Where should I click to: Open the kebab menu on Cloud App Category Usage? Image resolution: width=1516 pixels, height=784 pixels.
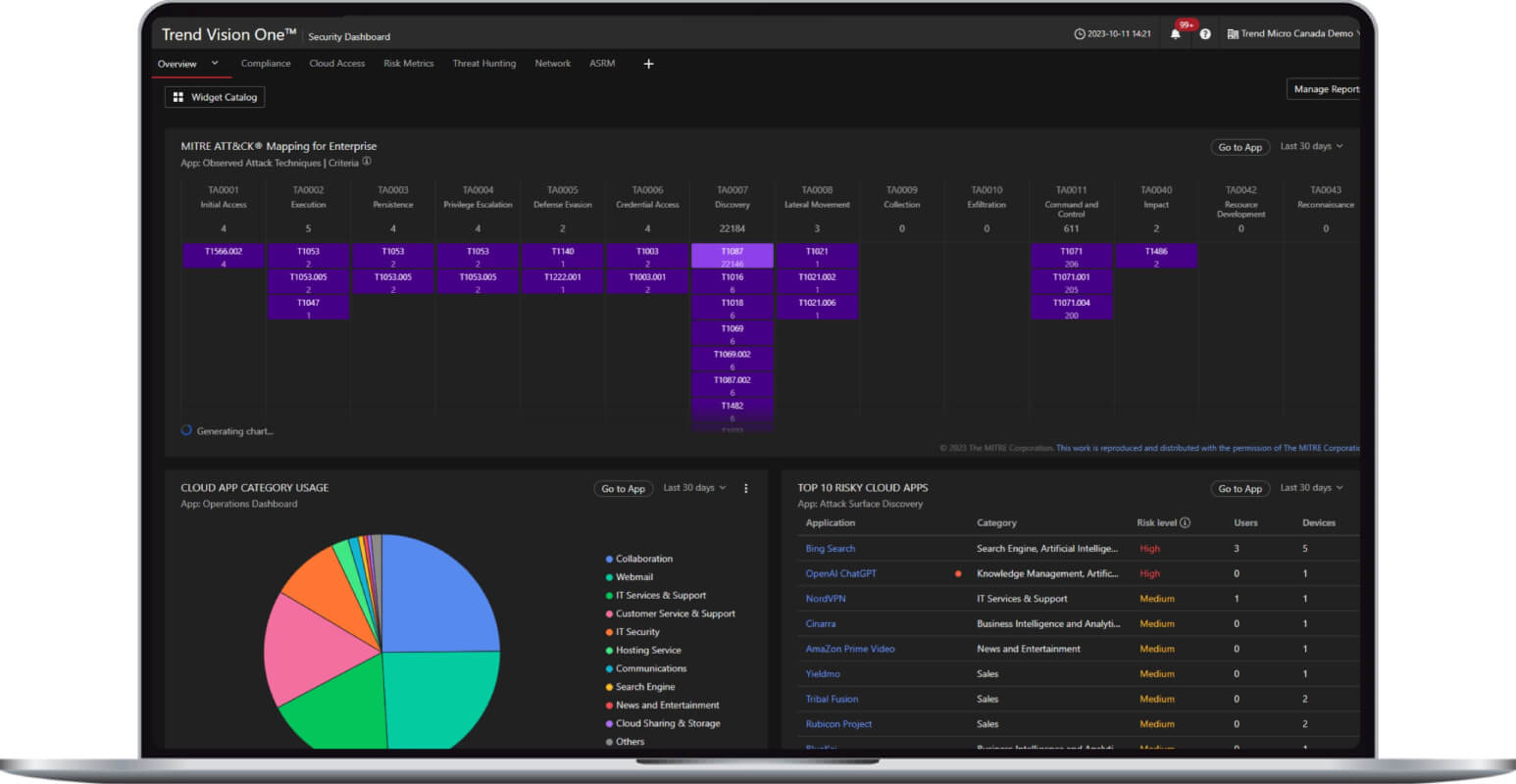point(745,488)
